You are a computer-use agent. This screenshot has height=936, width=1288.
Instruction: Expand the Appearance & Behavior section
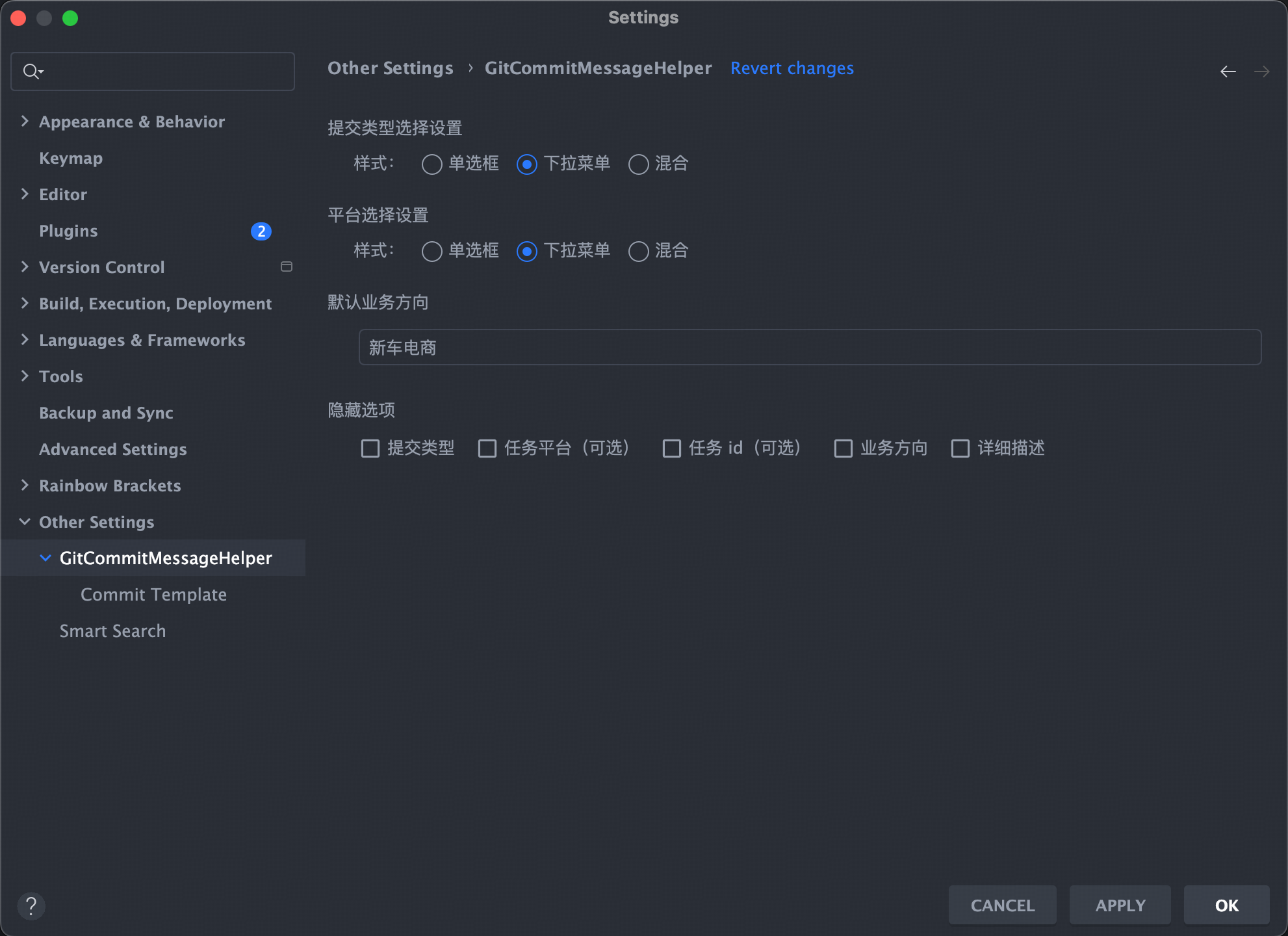pos(25,122)
